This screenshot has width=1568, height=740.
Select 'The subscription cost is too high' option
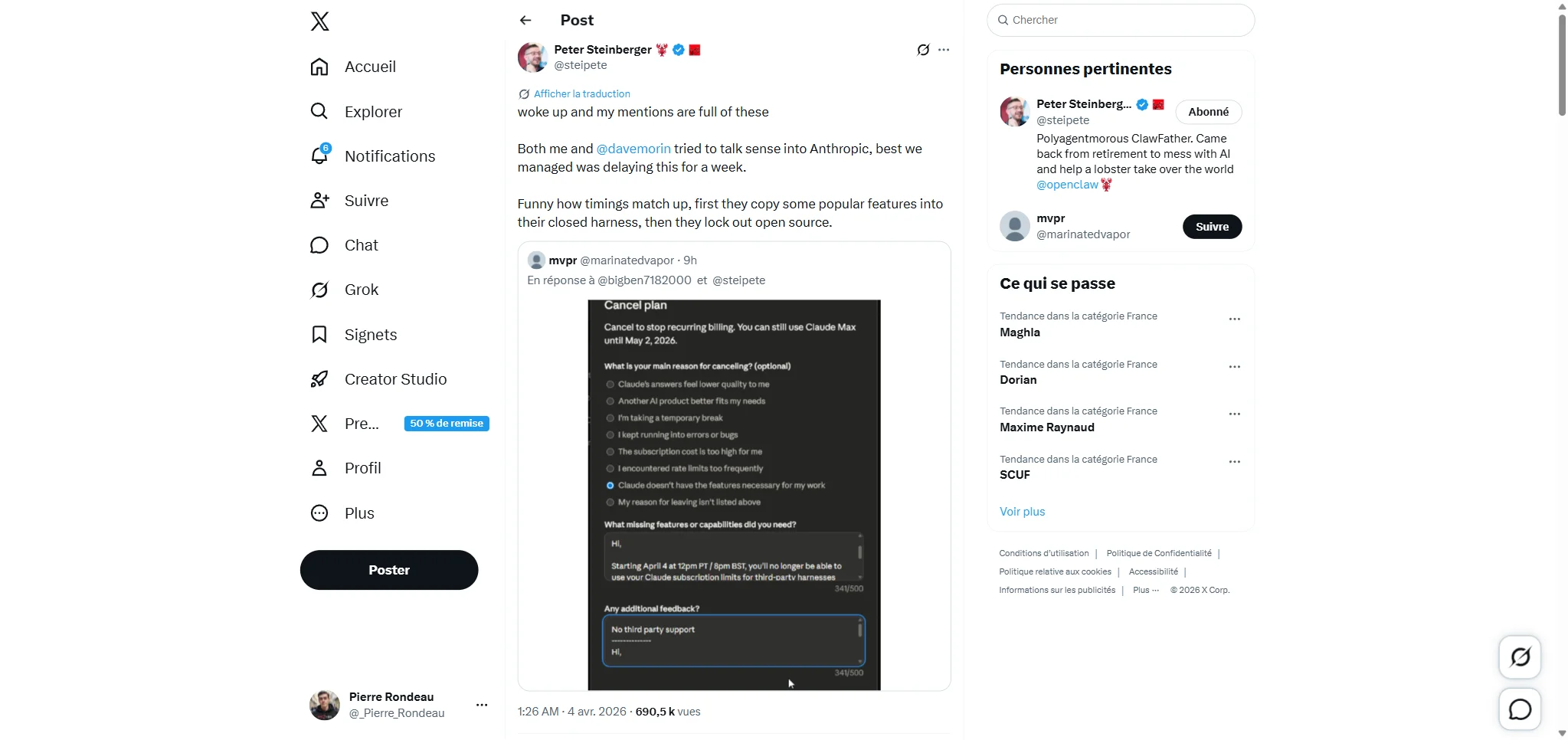[609, 451]
